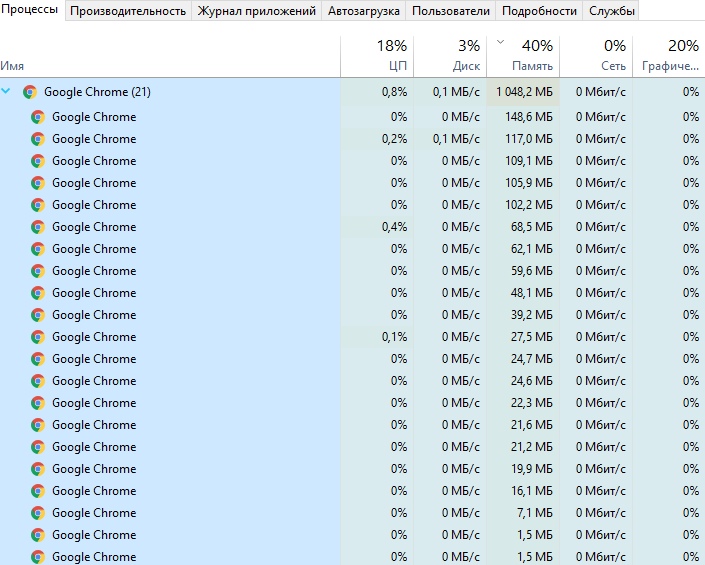Image resolution: width=705 pixels, height=565 pixels.
Task: Click the sort arrow above the 40% memory header
Action: click(500, 43)
